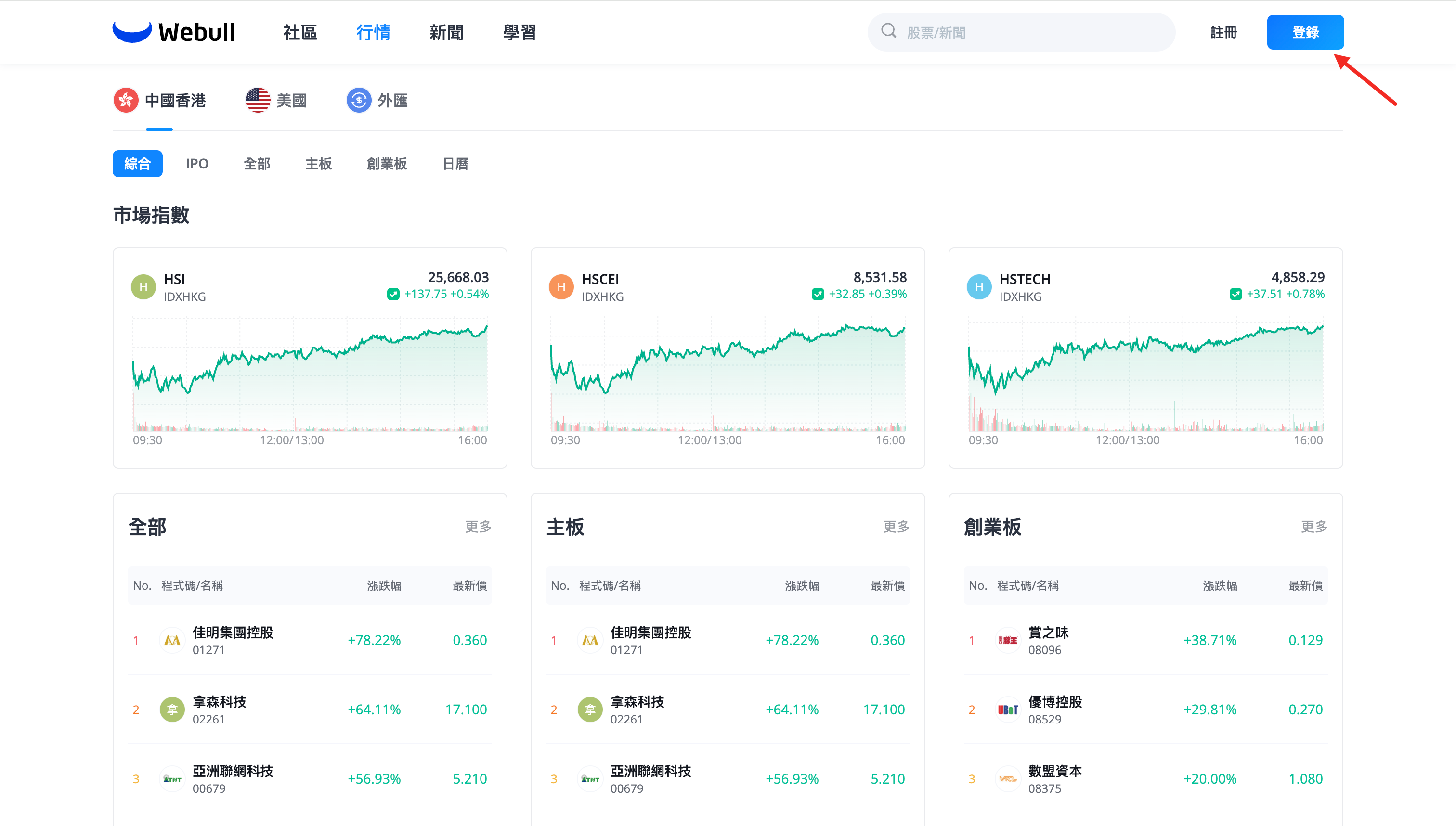
Task: Sort 創業板 panel by 漲跌幅 column
Action: click(x=1220, y=585)
